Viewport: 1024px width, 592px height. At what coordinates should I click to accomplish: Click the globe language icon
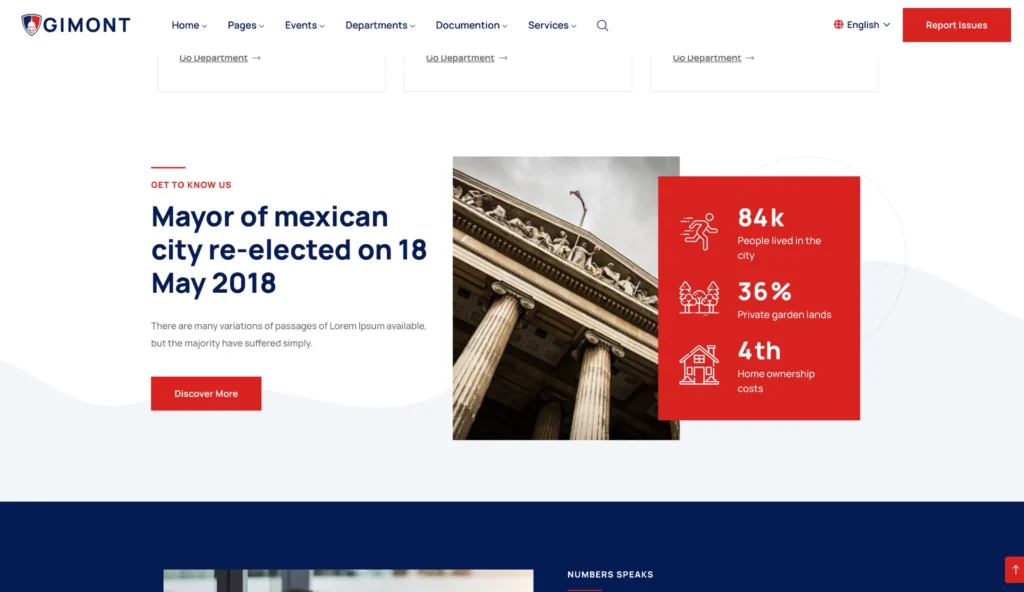[838, 25]
